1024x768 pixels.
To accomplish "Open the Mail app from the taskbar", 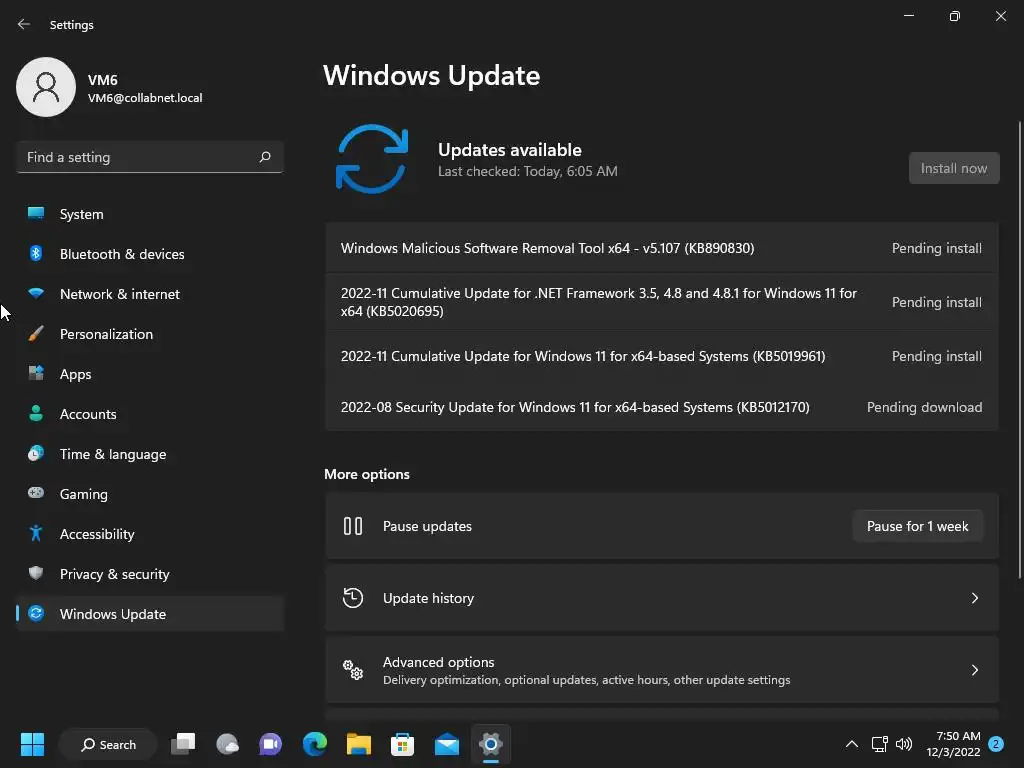I will pyautogui.click(x=447, y=744).
